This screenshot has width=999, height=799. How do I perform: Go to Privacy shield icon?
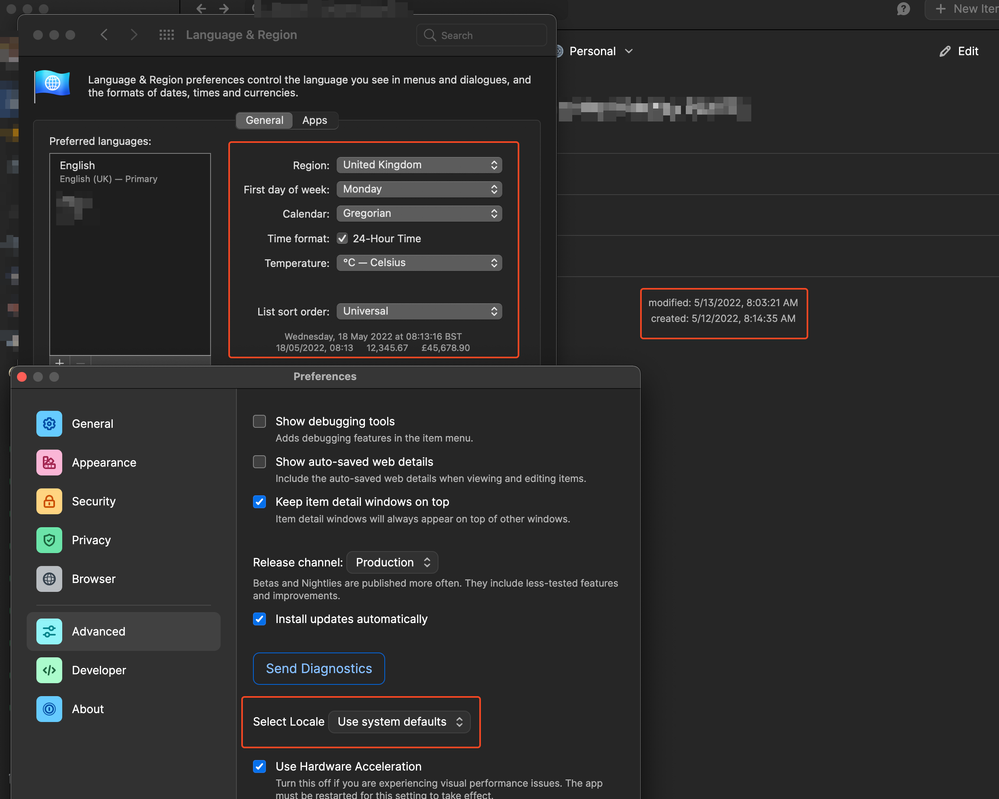(x=49, y=540)
